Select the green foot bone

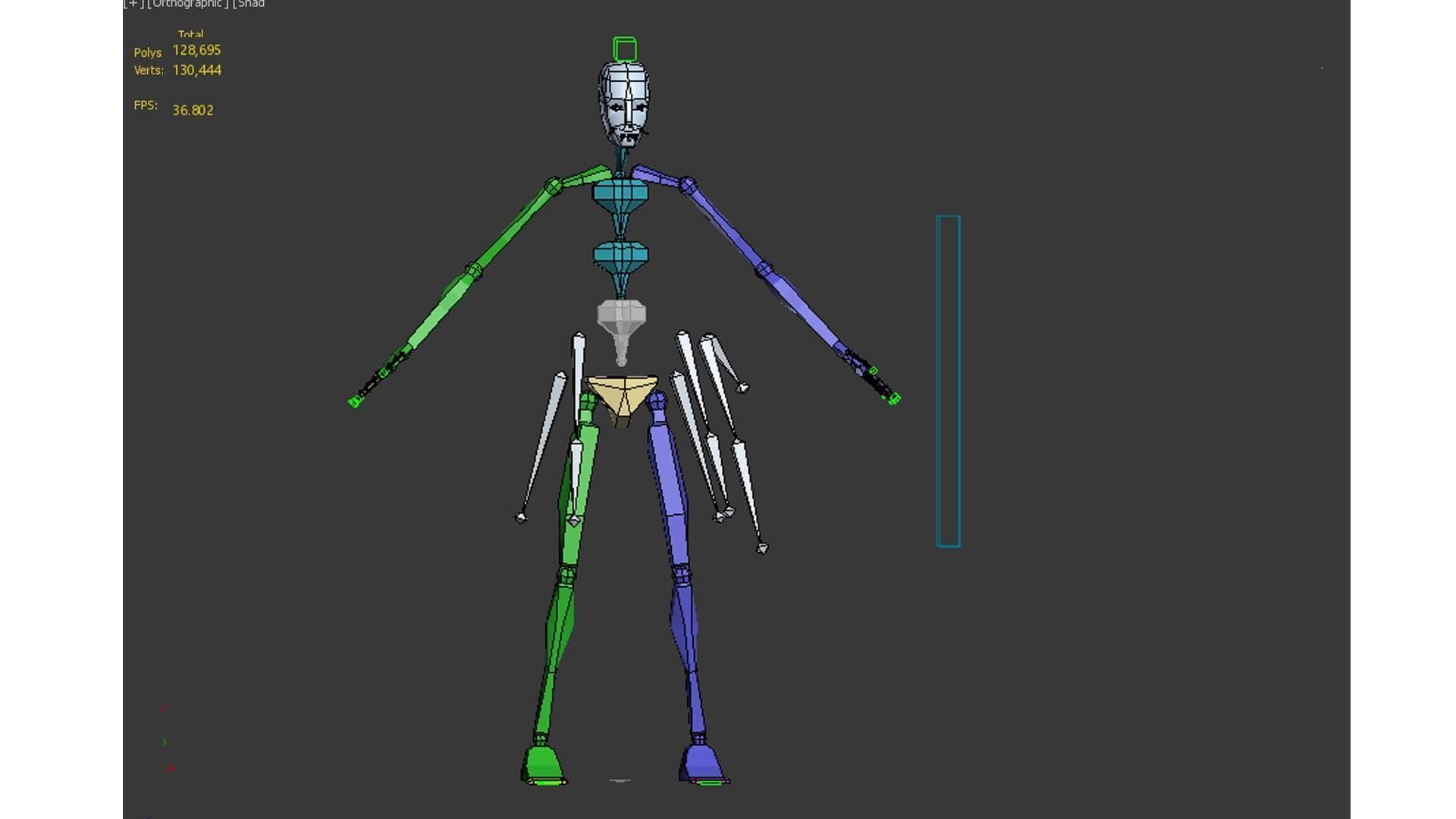543,763
